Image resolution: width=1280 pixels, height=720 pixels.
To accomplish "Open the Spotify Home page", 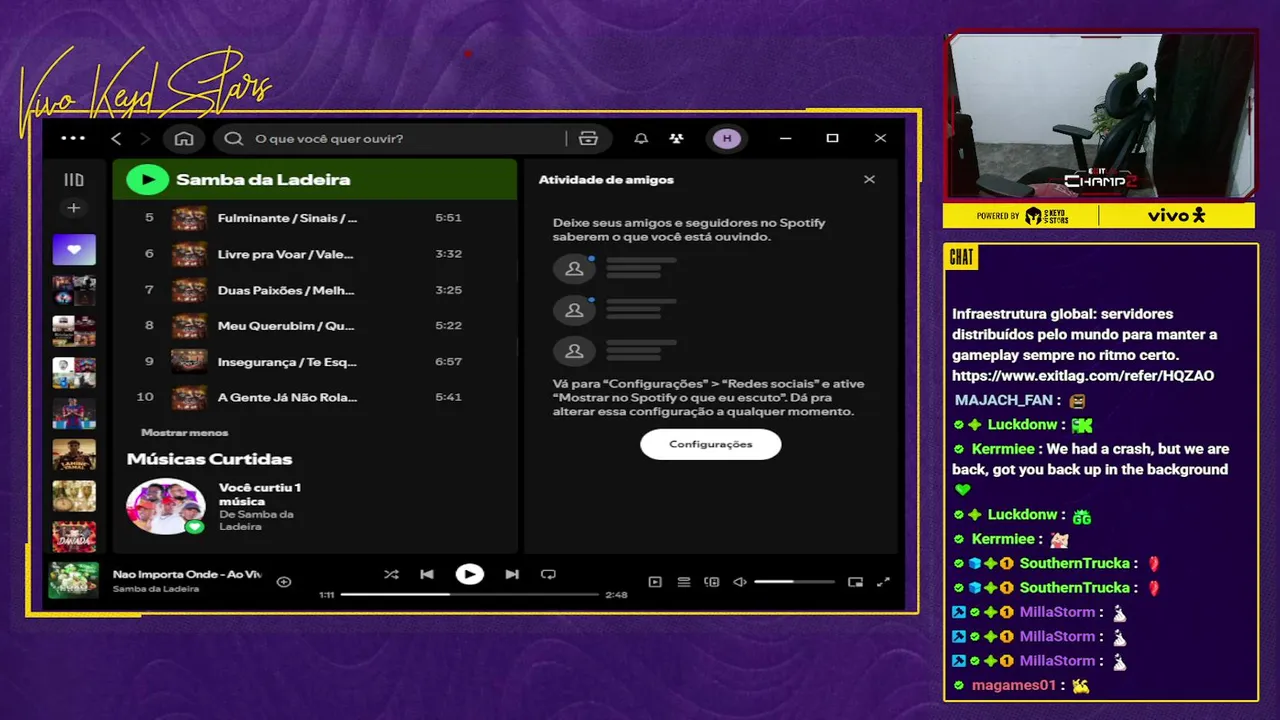I will coord(184,138).
